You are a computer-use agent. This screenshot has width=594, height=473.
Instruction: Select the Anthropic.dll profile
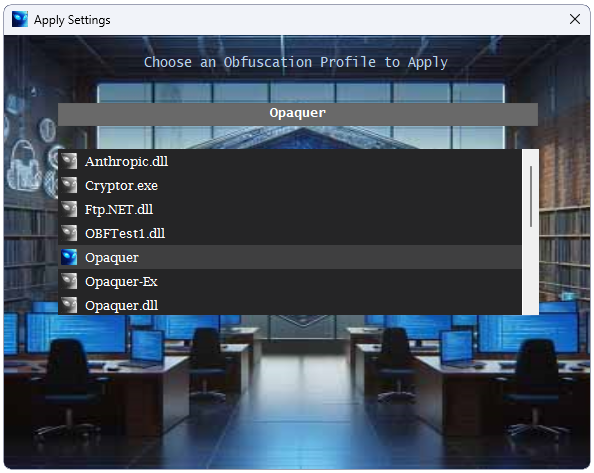290,161
